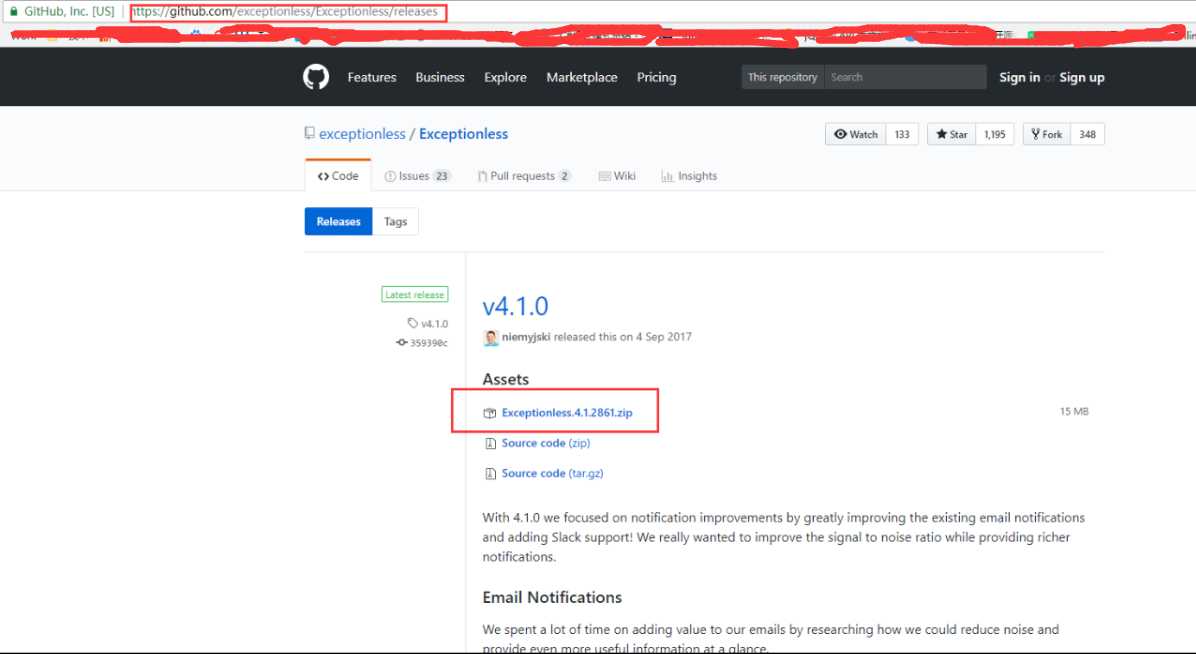The width and height of the screenshot is (1196, 654).
Task: Open the 1,195 stargazers count
Action: tap(995, 134)
